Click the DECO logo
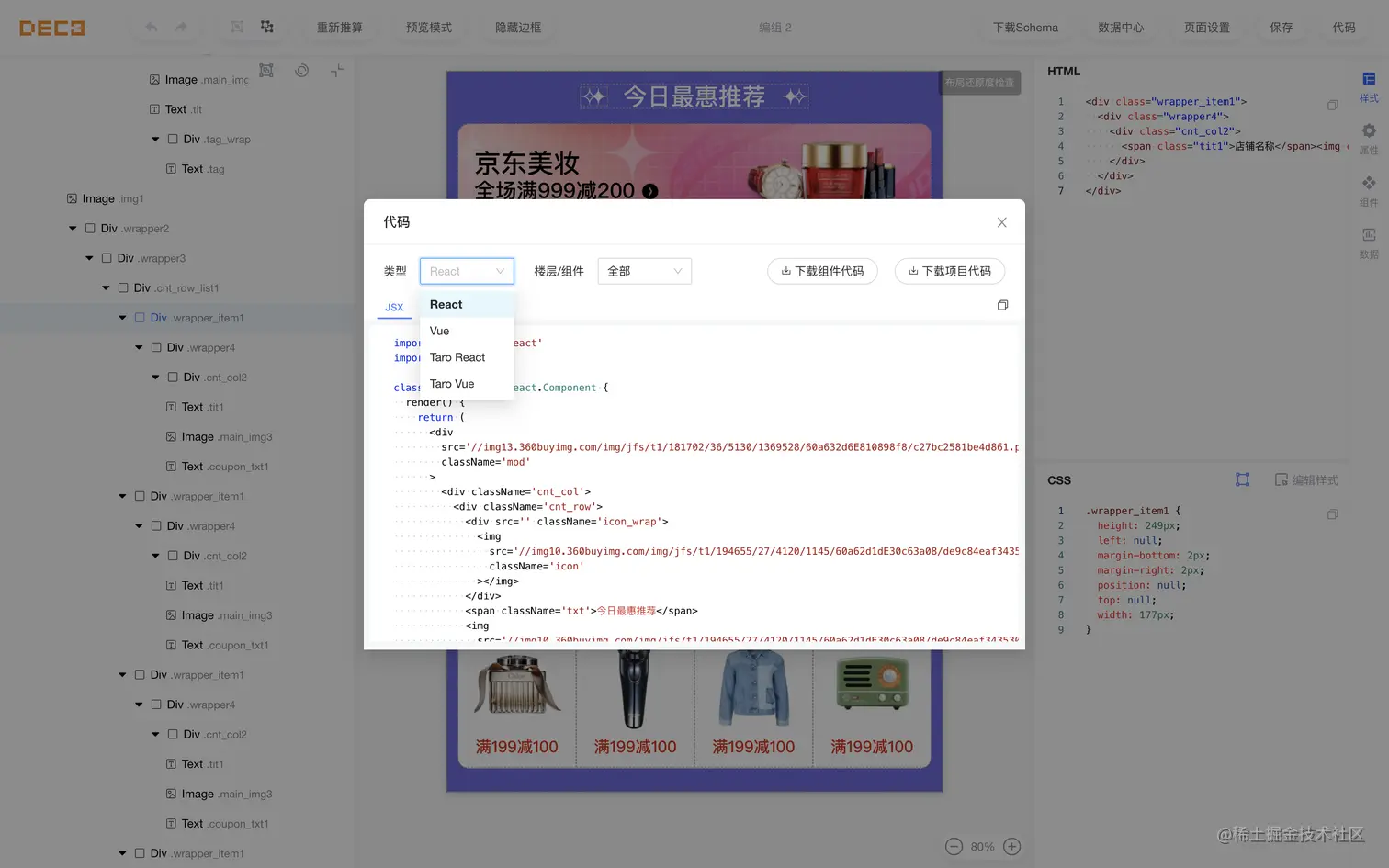Screen dimensions: 1389x868 point(52,28)
